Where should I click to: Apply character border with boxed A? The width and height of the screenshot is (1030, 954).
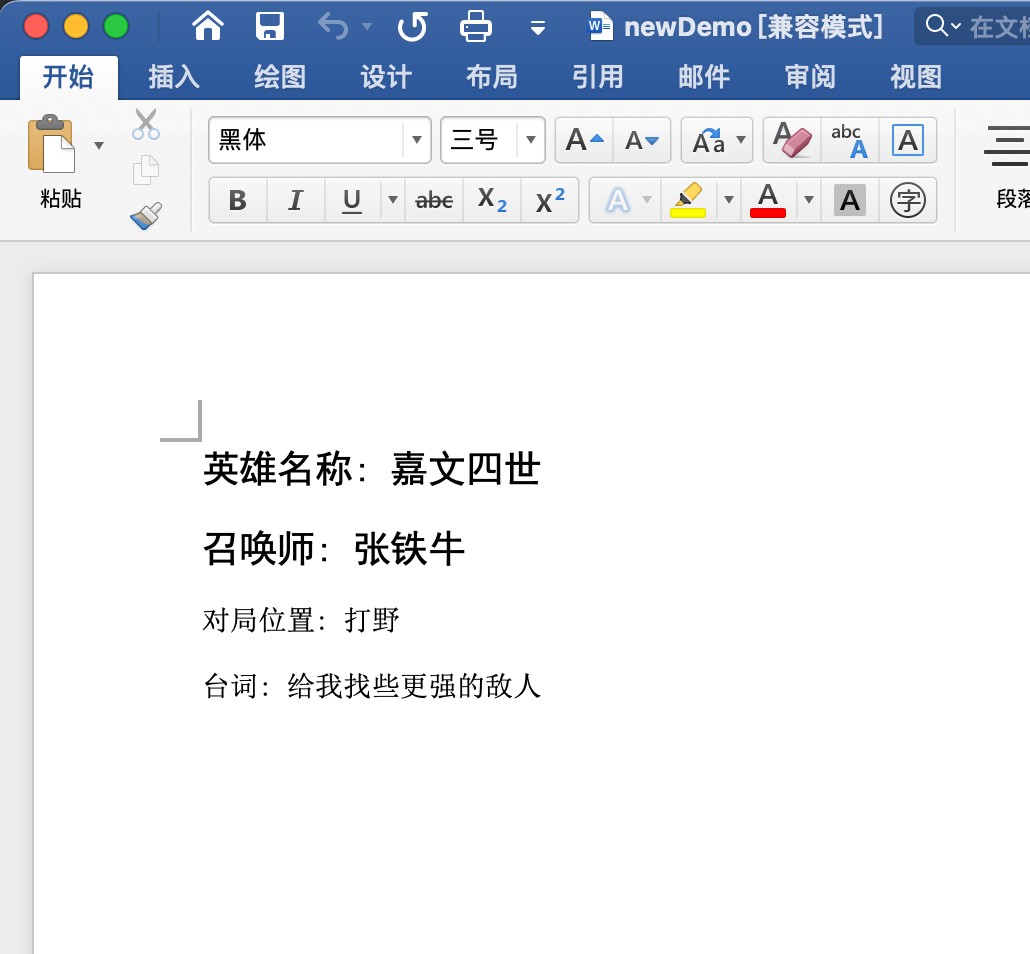908,140
